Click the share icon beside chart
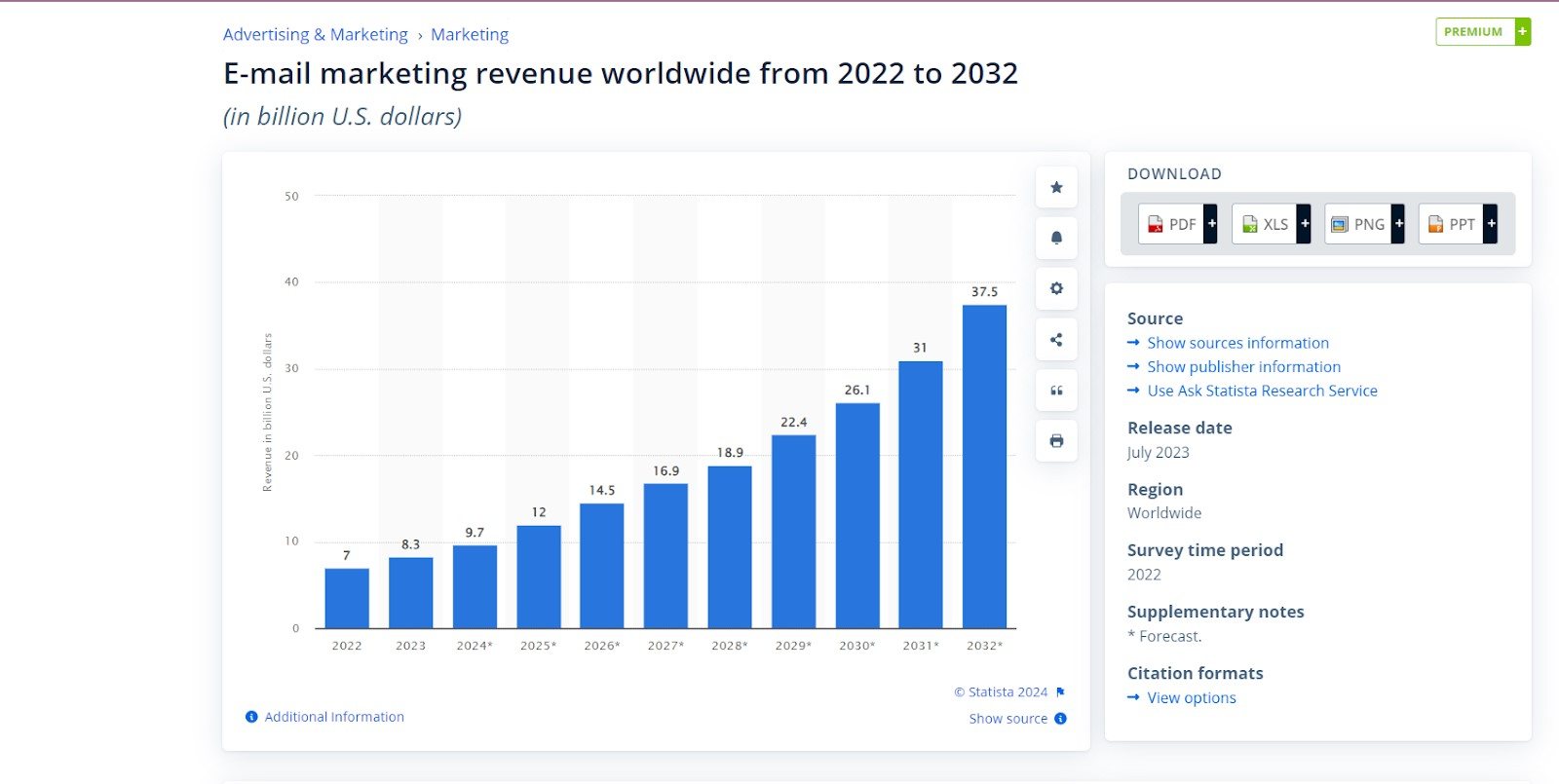 click(x=1056, y=340)
